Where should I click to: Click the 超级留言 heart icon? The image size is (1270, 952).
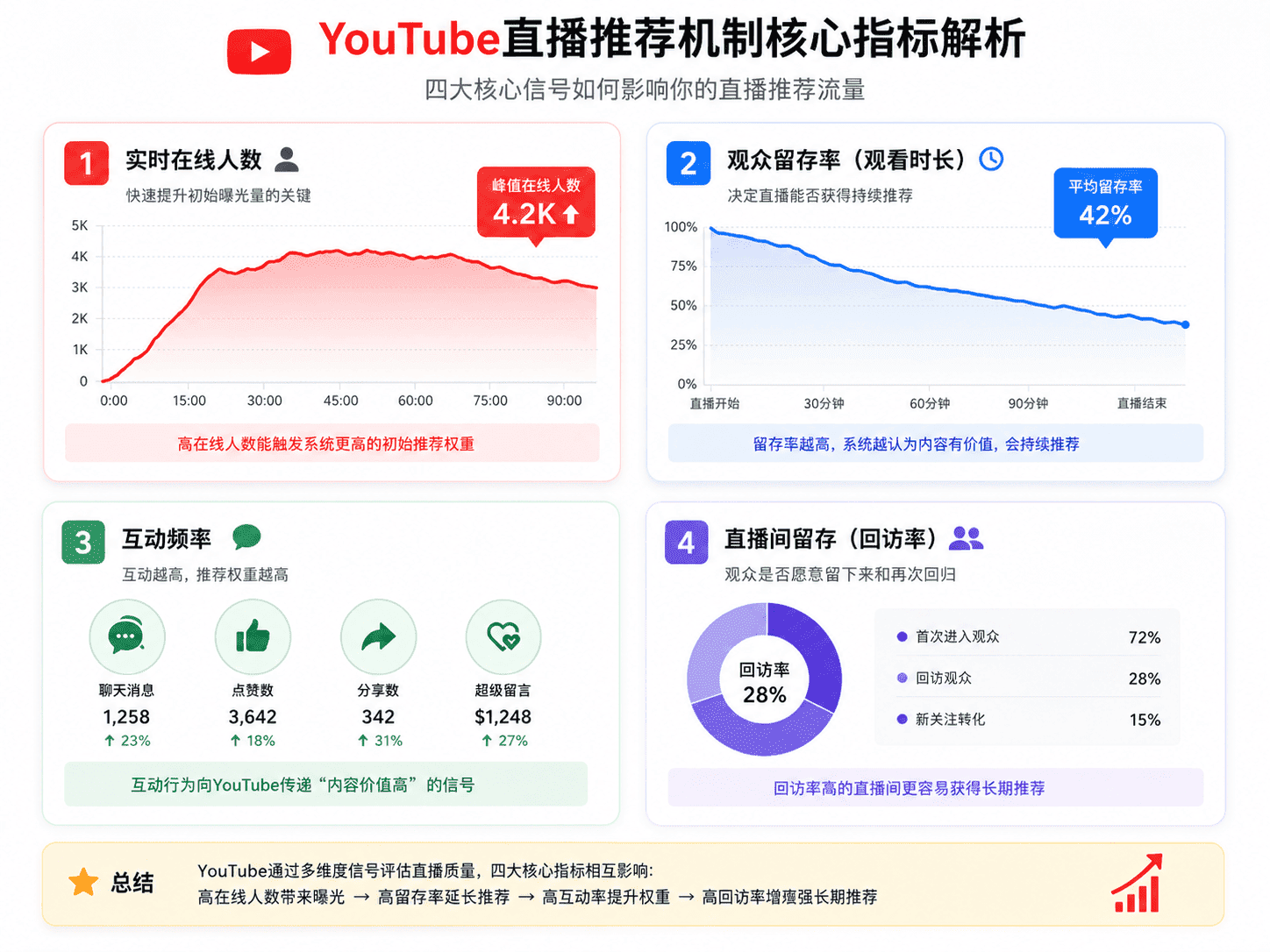point(503,636)
